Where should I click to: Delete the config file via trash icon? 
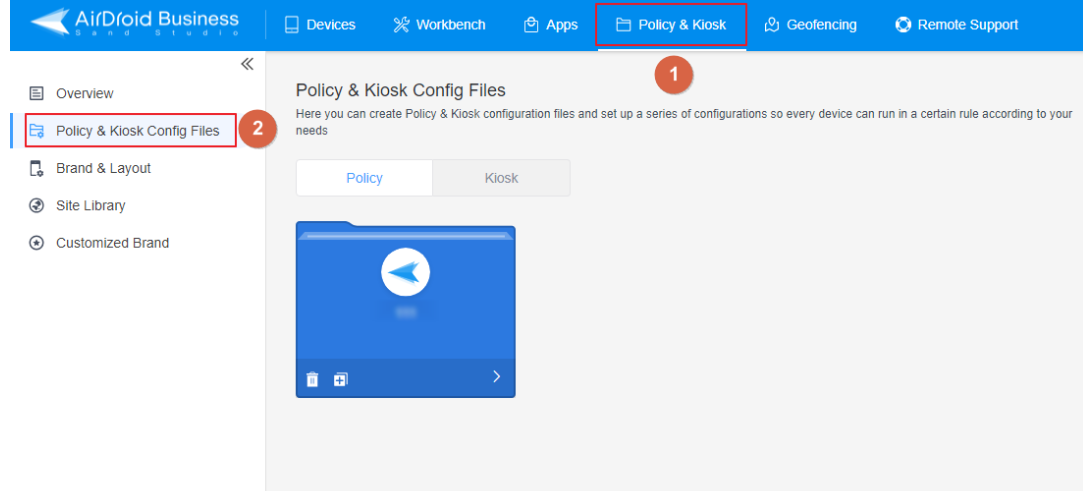pos(312,379)
